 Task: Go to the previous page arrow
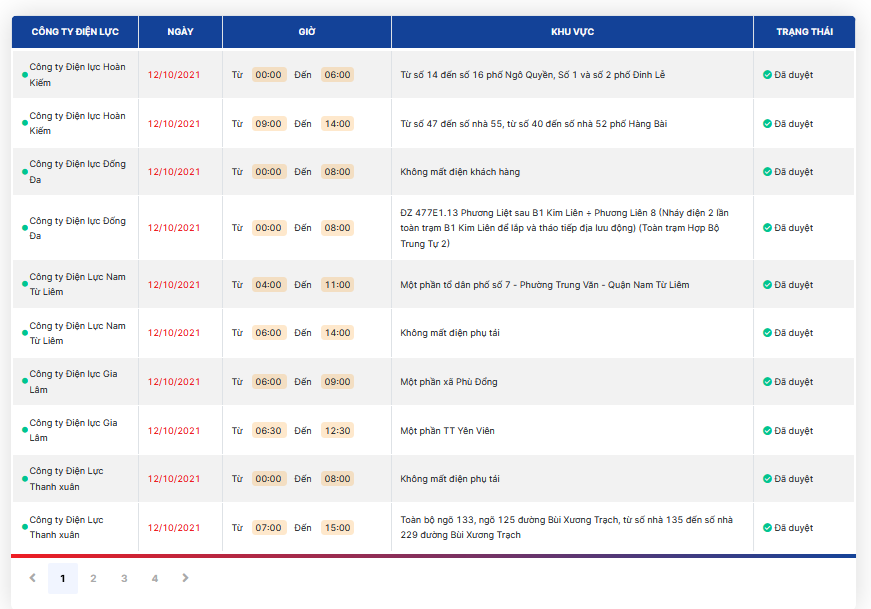[33, 578]
